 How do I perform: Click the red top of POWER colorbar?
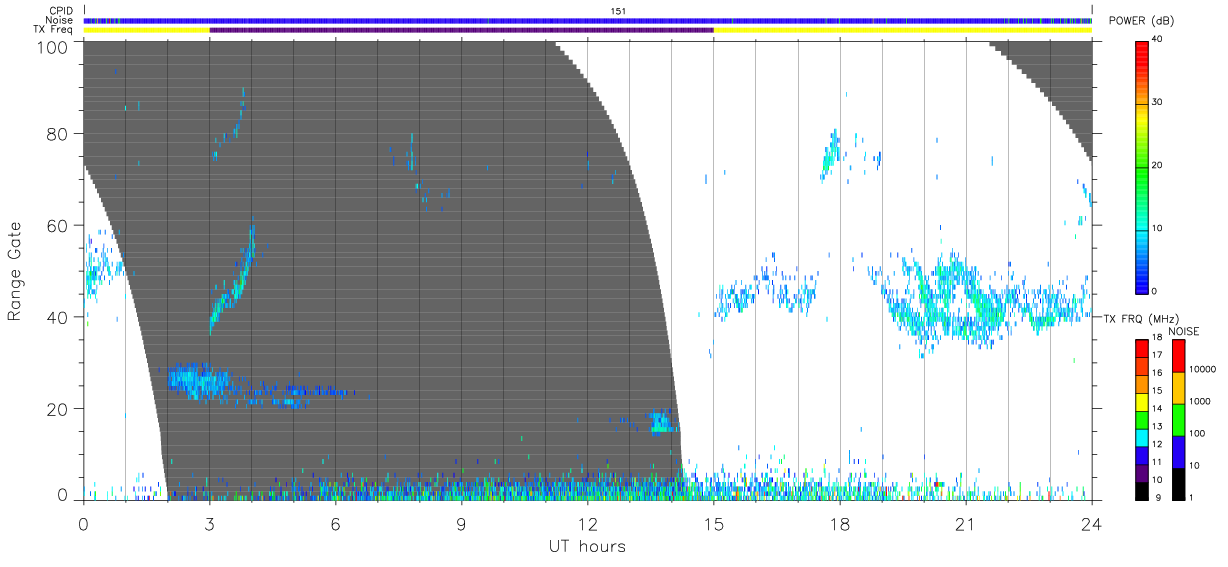[1142, 55]
